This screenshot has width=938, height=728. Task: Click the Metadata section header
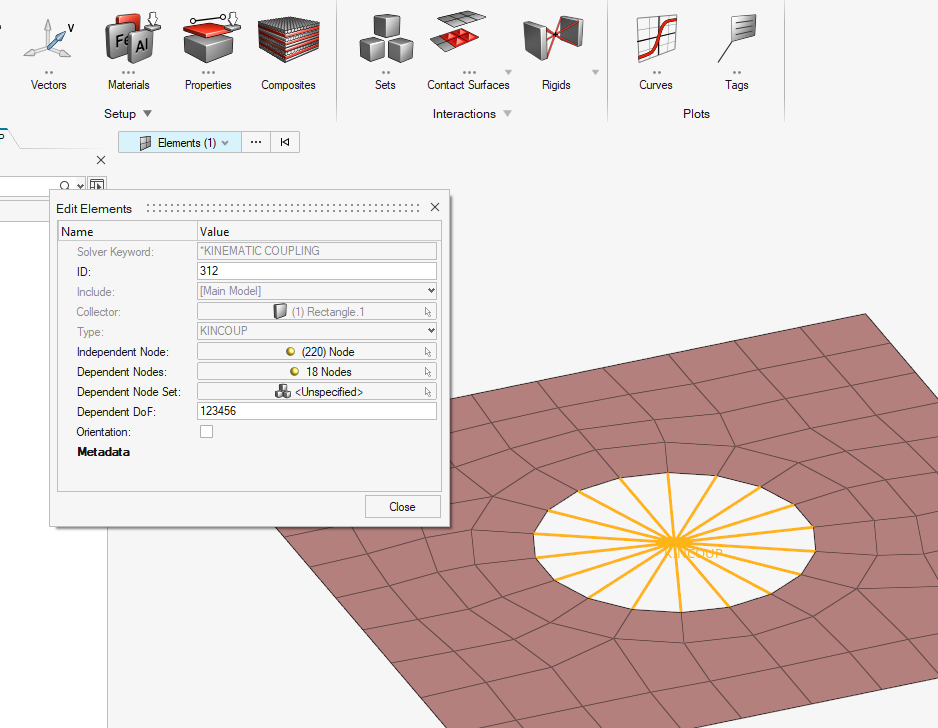point(103,452)
